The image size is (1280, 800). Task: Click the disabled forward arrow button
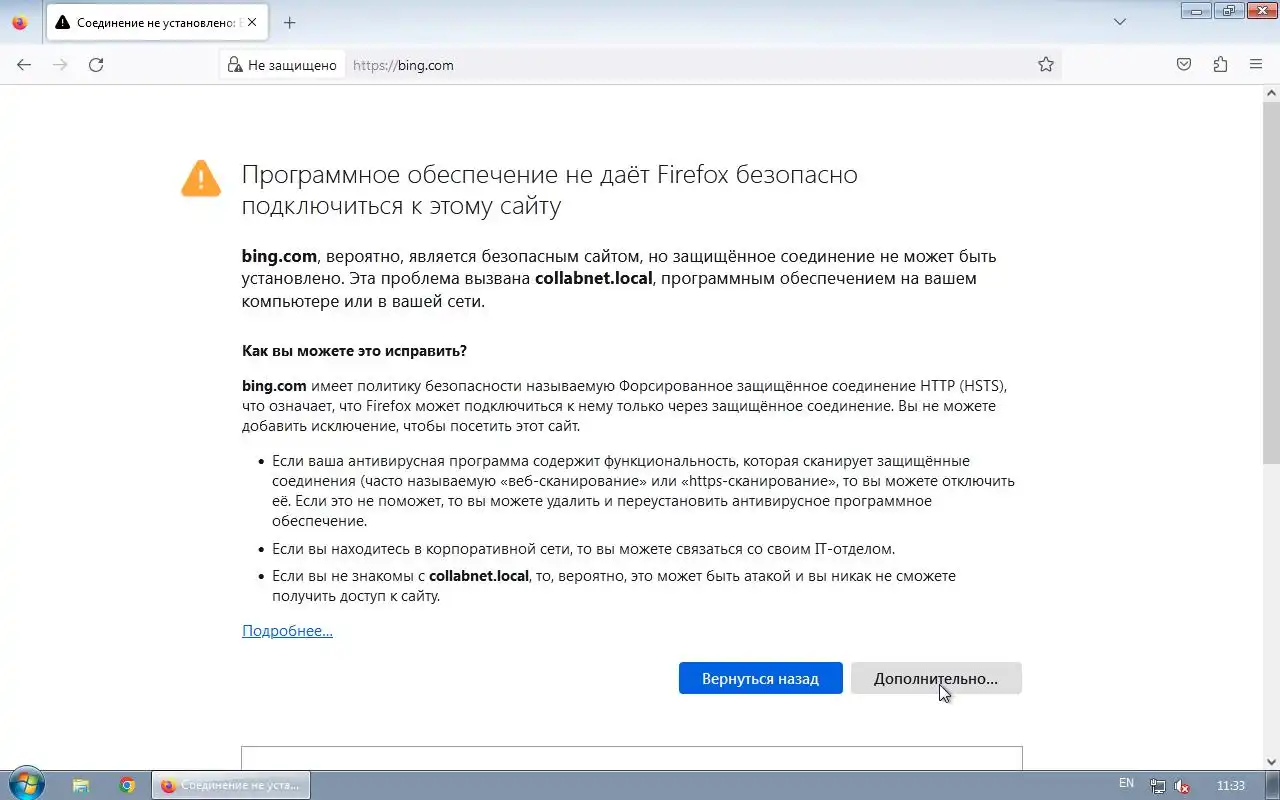[60, 65]
